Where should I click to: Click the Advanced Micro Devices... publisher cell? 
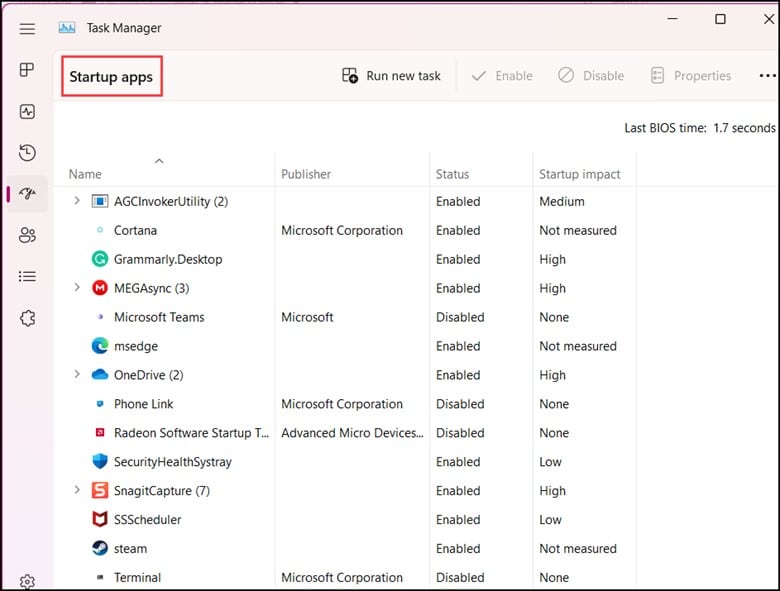[x=352, y=433]
